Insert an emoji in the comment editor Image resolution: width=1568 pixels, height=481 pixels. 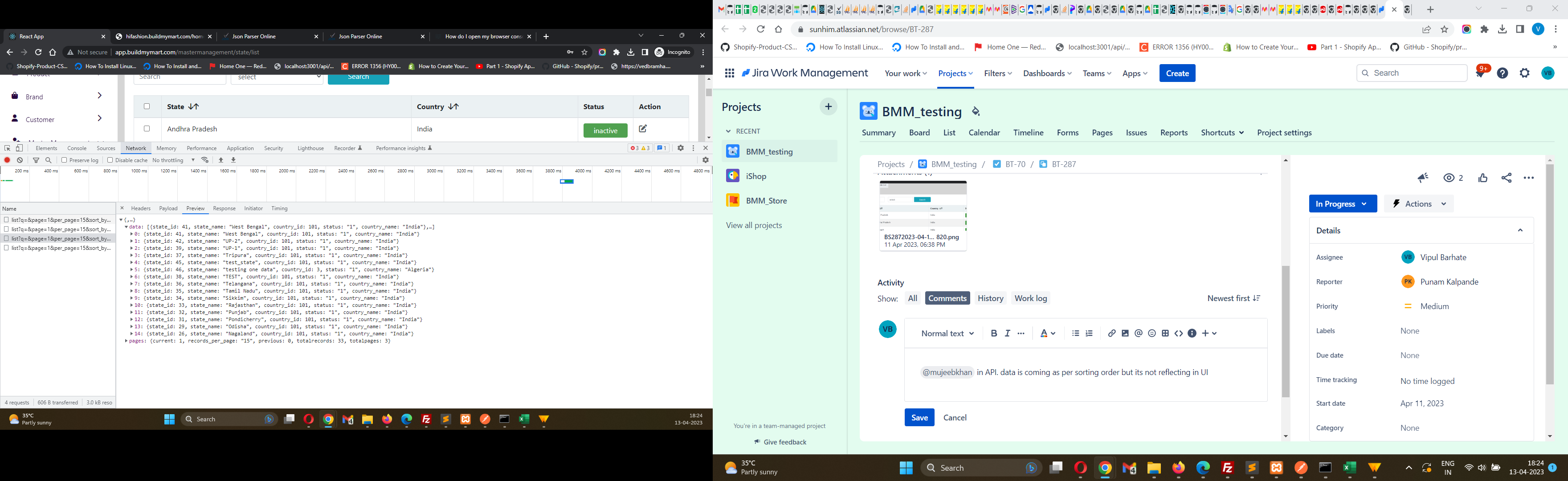(x=1151, y=333)
